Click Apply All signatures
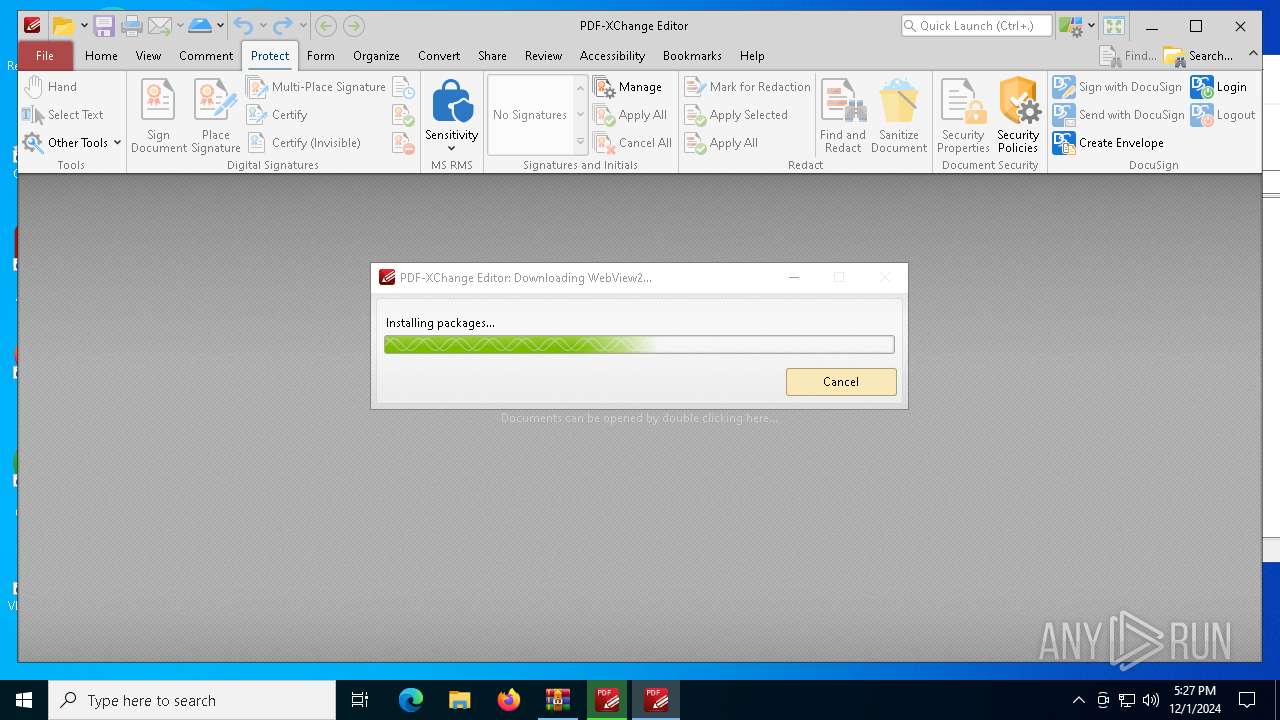1280x720 pixels. [x=631, y=115]
